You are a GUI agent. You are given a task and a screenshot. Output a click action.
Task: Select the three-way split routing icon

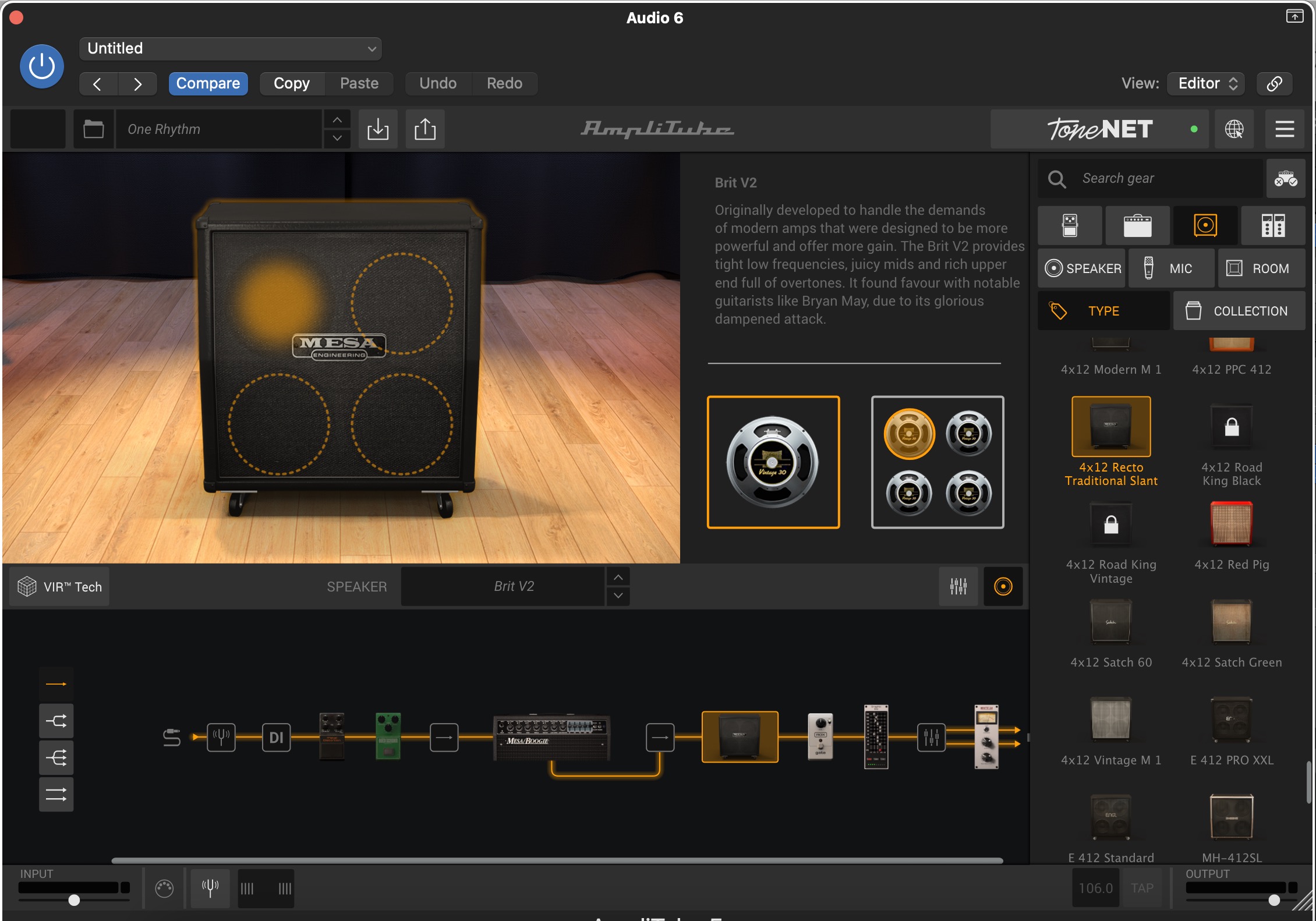click(56, 758)
